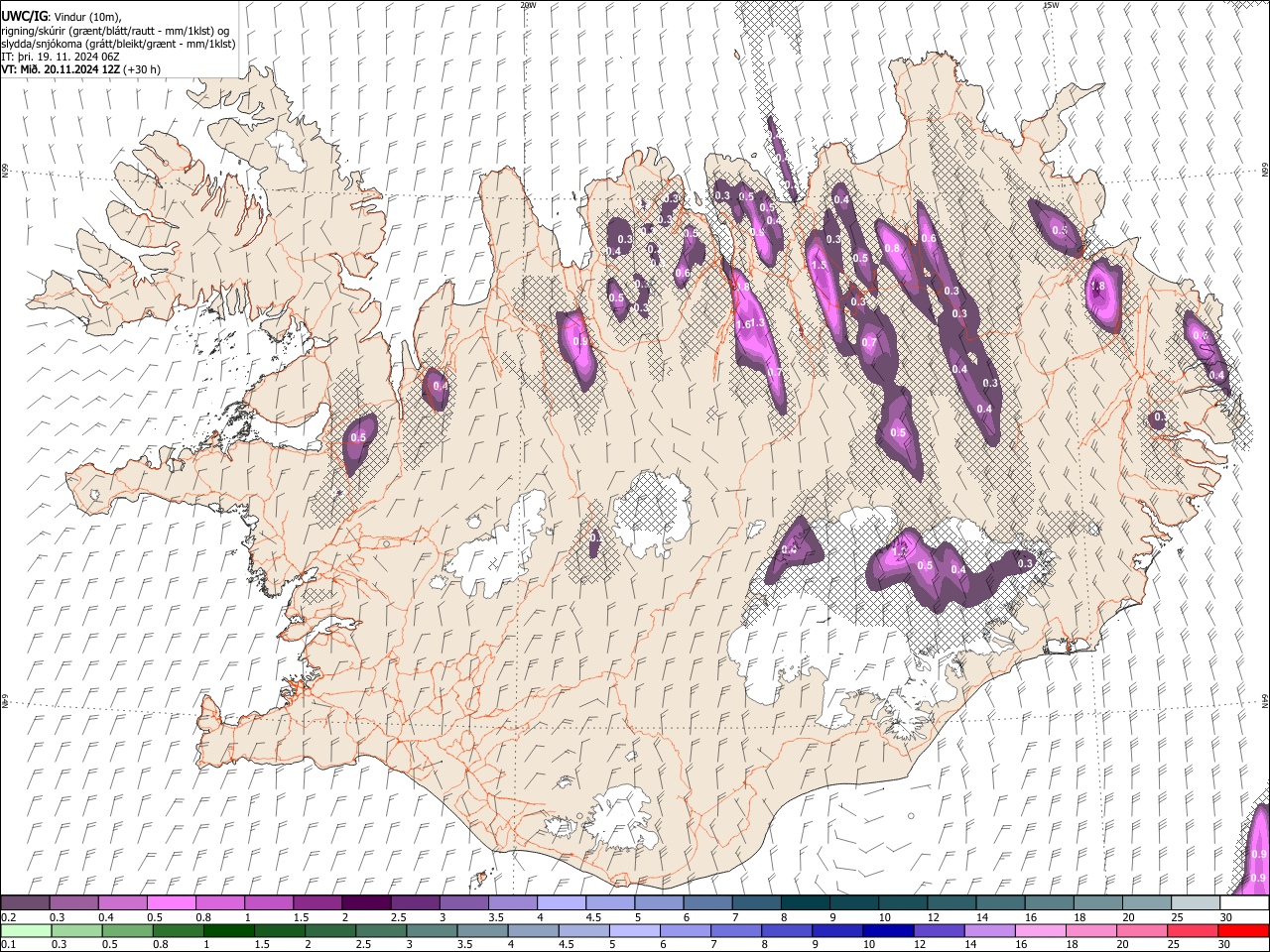Click the dark mauve 0.2 legend swatch

[x=25, y=902]
